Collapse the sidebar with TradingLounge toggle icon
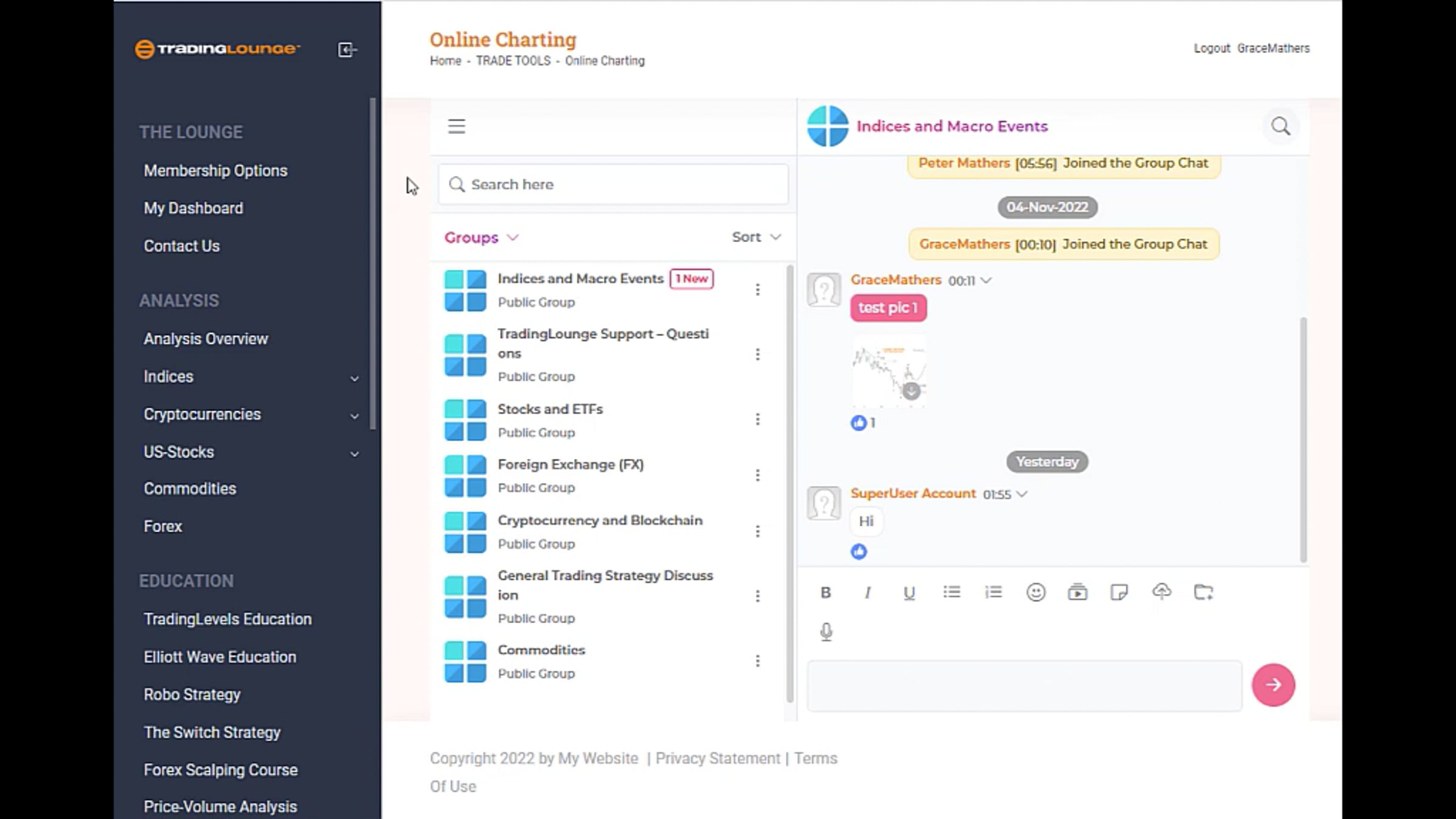Screen dimensions: 1456x819 [x=347, y=50]
